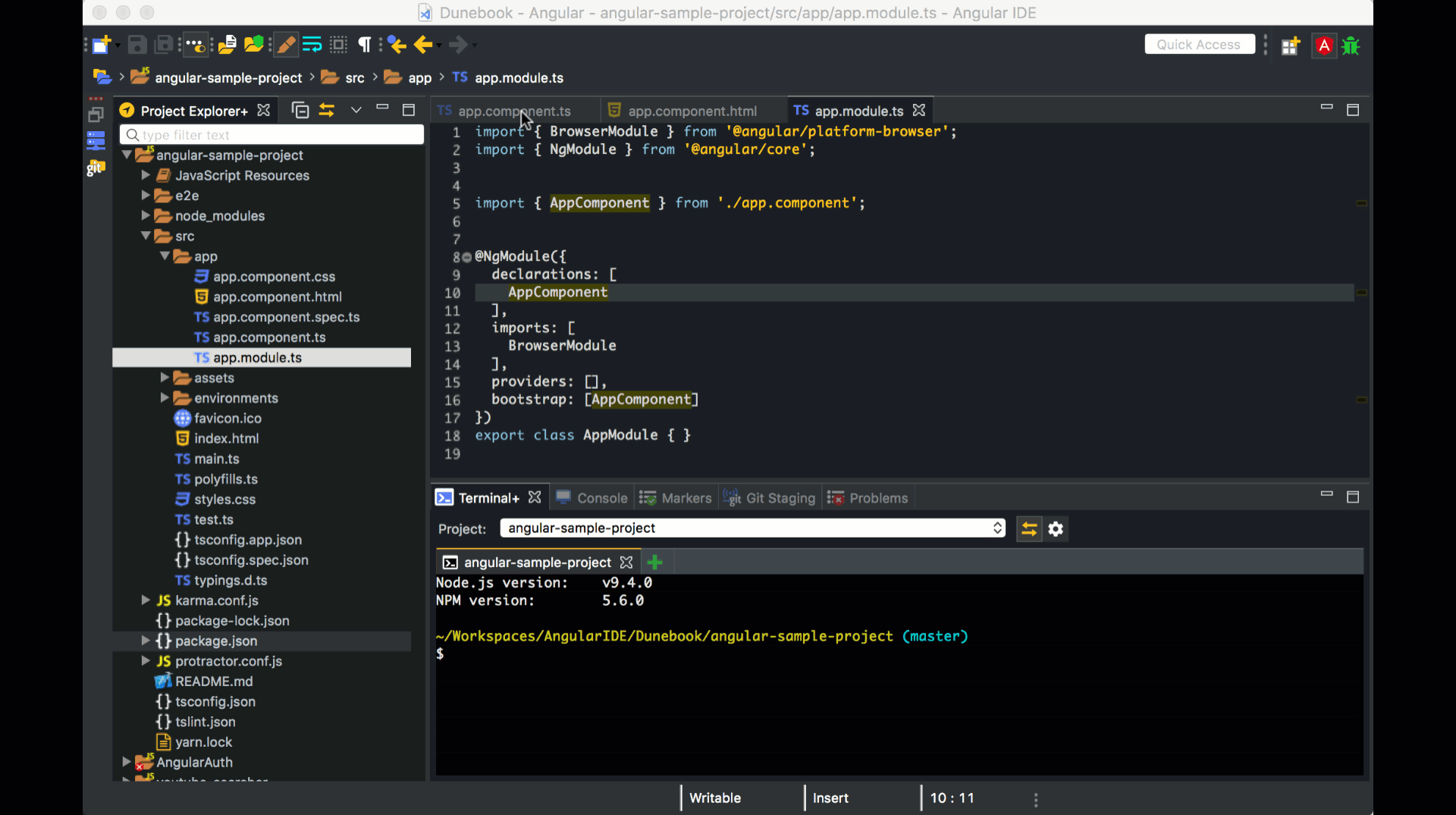The image size is (1456, 815).
Task: Expand the assets folder
Action: coord(165,378)
